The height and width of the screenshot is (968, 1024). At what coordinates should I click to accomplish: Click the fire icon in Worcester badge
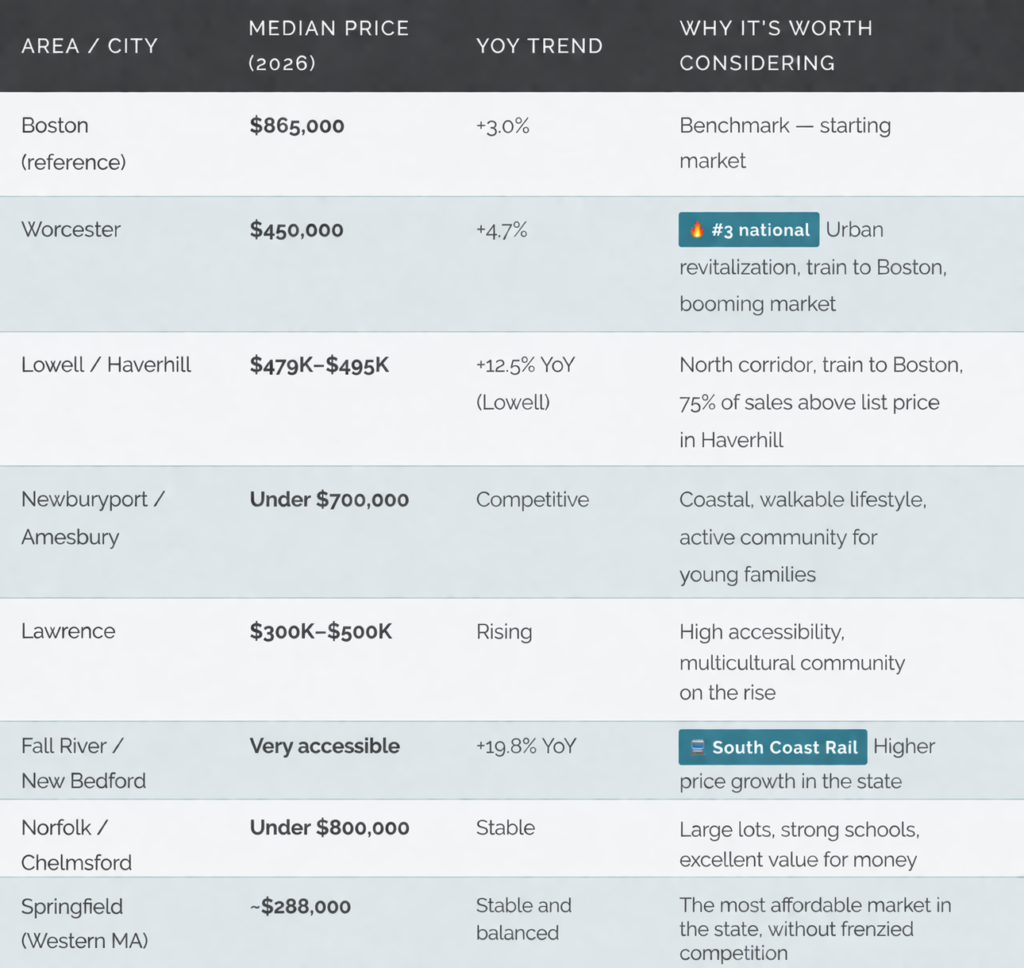[x=697, y=230]
